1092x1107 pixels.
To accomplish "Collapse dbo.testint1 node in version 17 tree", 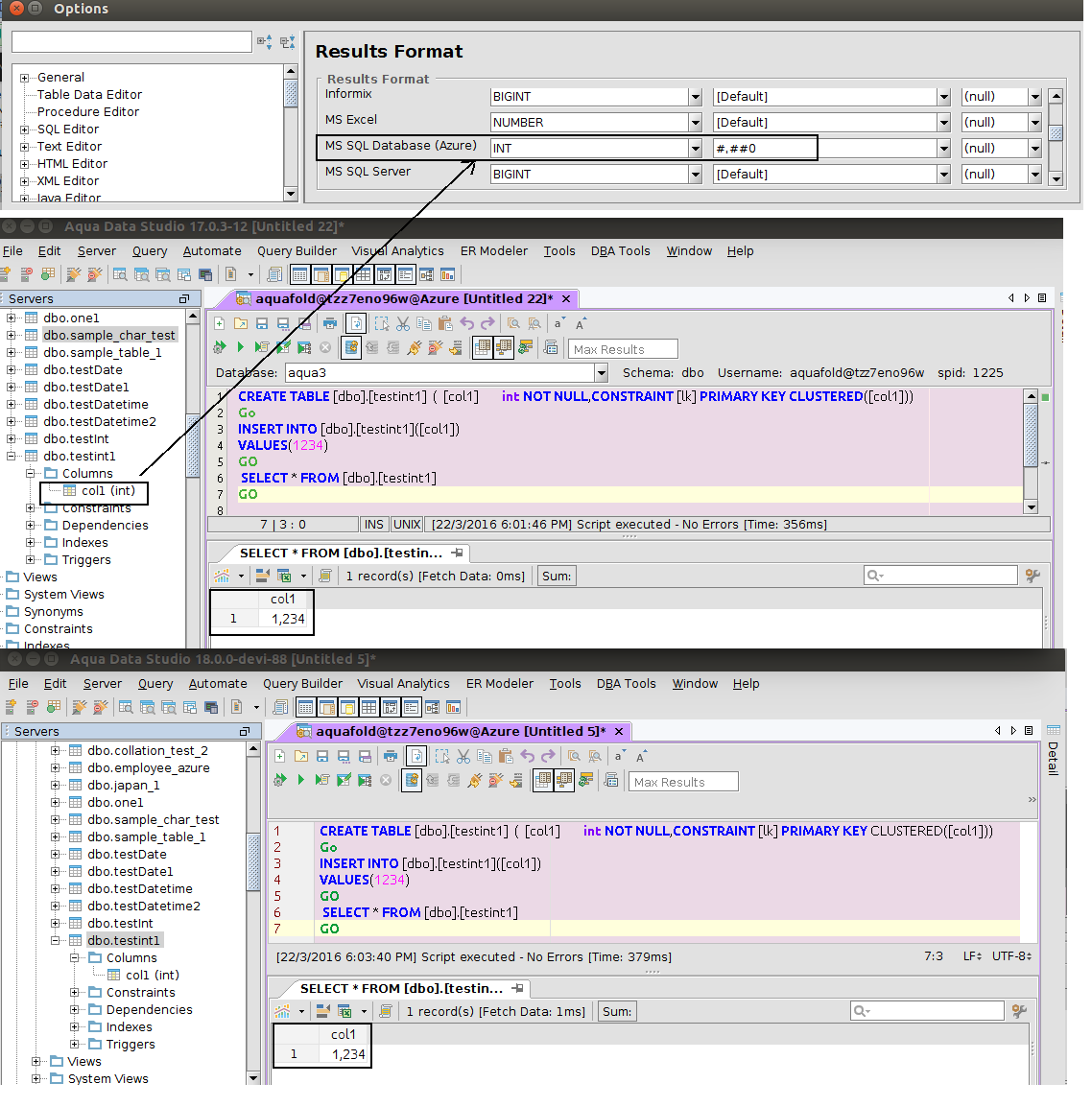I will 12,456.
